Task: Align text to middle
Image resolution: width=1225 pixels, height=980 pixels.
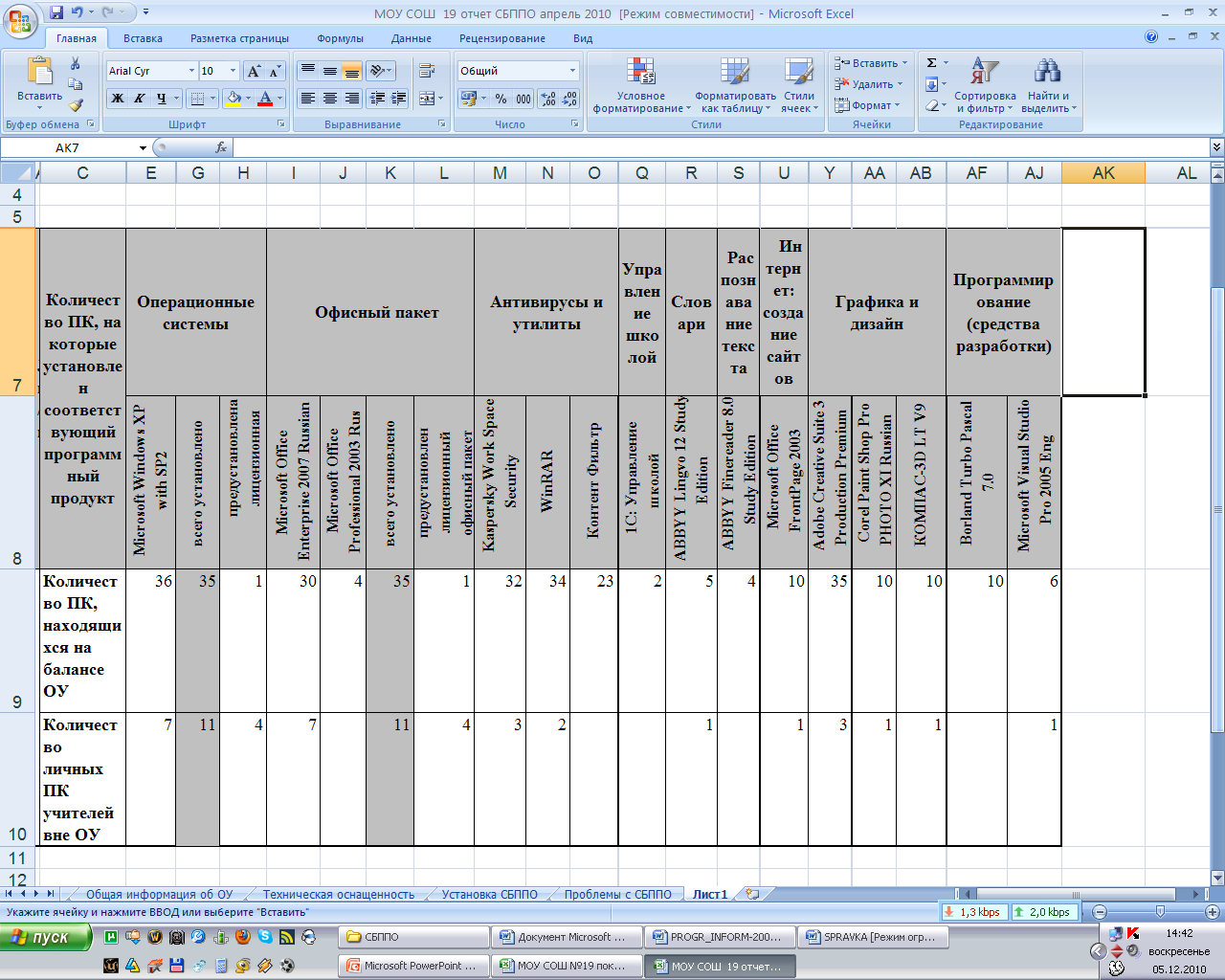Action: (x=329, y=71)
